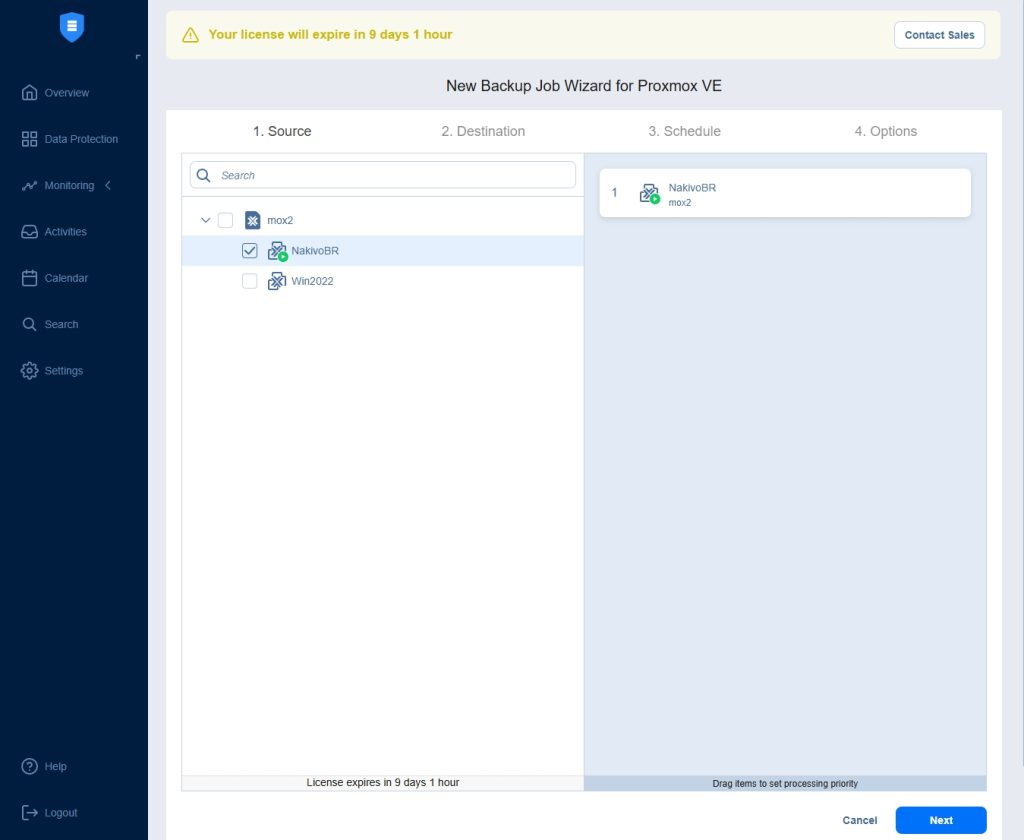Uncheck the NakivoBR VM checkbox
Viewport: 1024px width, 840px height.
pyautogui.click(x=250, y=251)
